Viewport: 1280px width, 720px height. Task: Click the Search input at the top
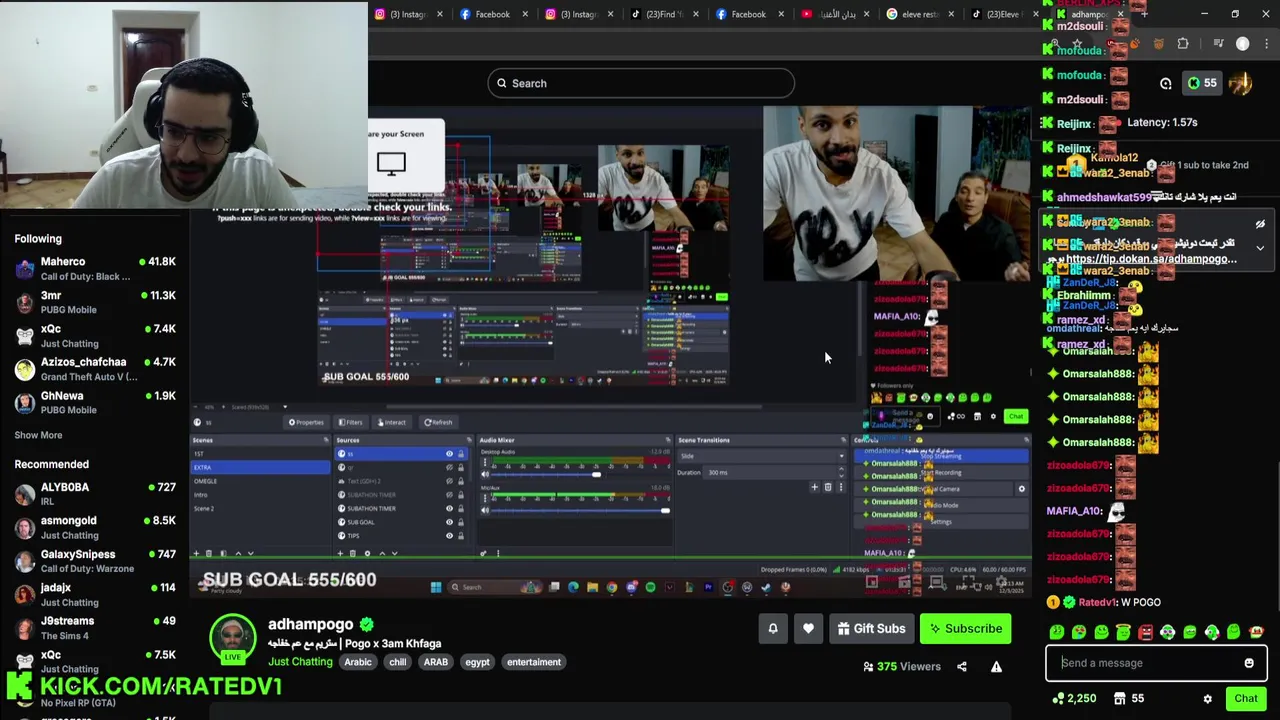coord(641,83)
